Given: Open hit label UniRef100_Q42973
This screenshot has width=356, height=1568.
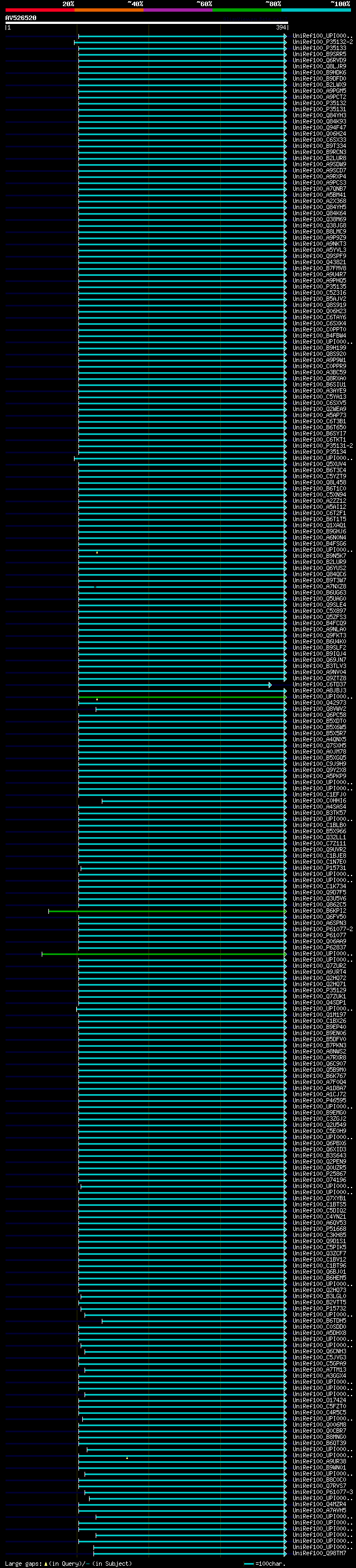Looking at the screenshot, I should 319,703.
